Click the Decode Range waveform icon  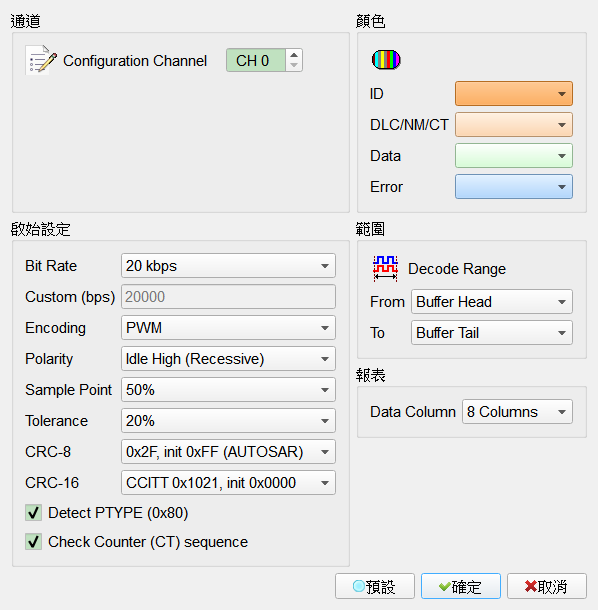coord(385,268)
